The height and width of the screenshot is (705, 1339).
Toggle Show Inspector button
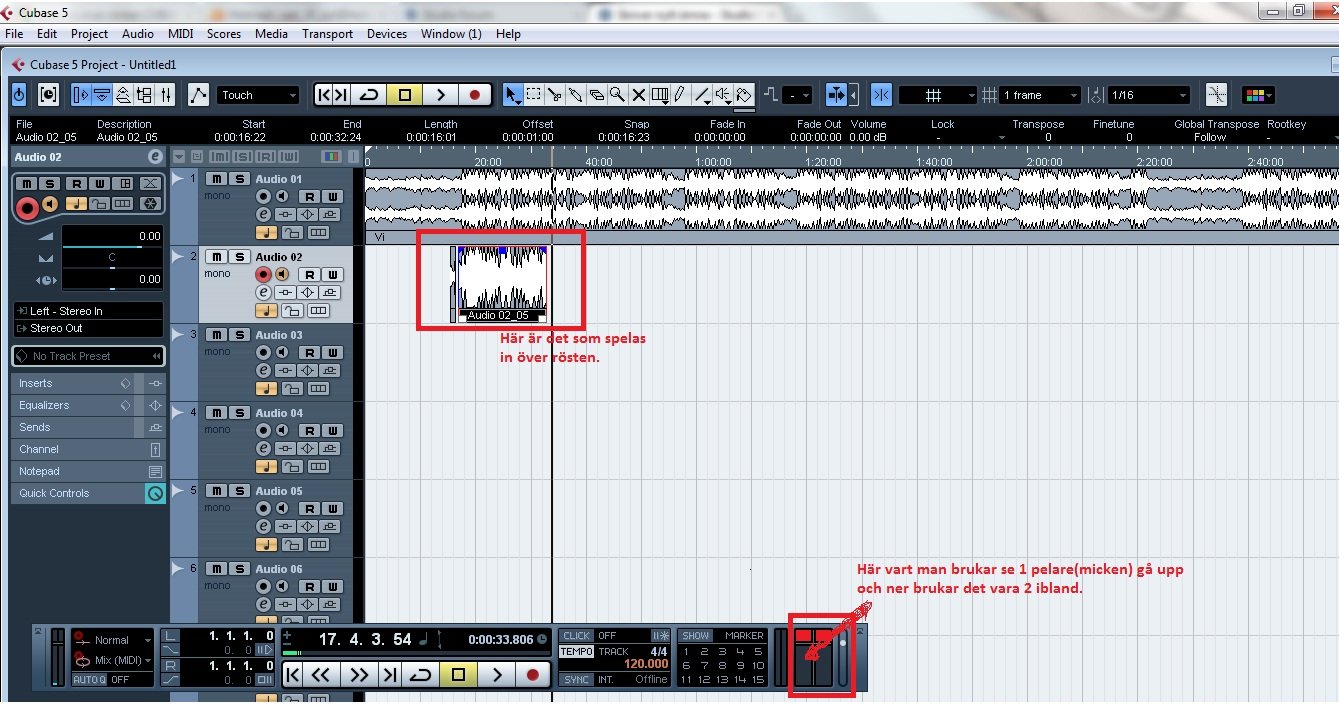[81, 95]
